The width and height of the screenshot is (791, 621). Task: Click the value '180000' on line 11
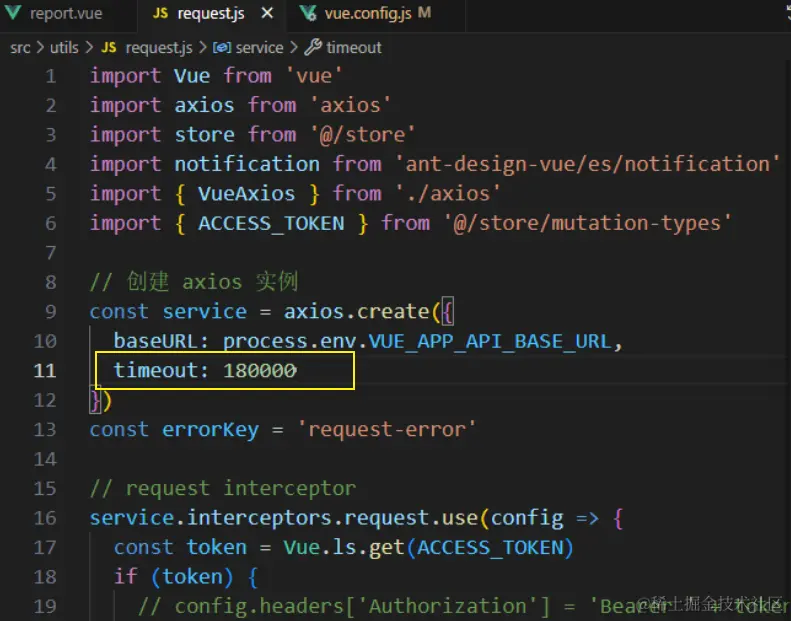260,371
